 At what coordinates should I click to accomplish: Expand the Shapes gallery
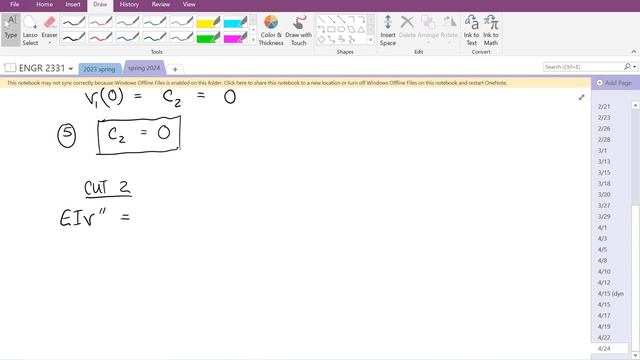pos(371,40)
